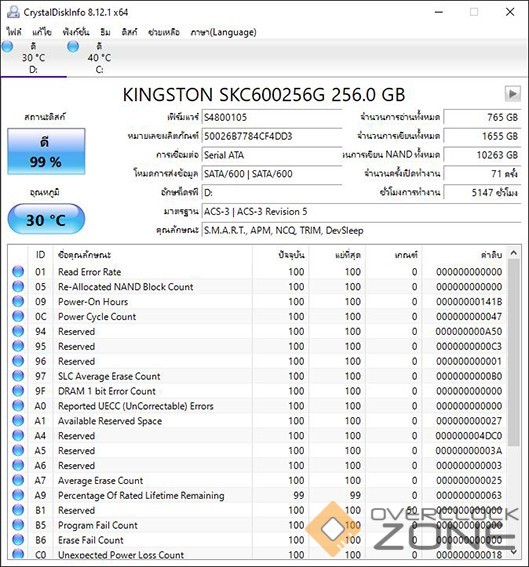
Task: Click the status circle beside Read Error Rate
Action: [x=18, y=272]
